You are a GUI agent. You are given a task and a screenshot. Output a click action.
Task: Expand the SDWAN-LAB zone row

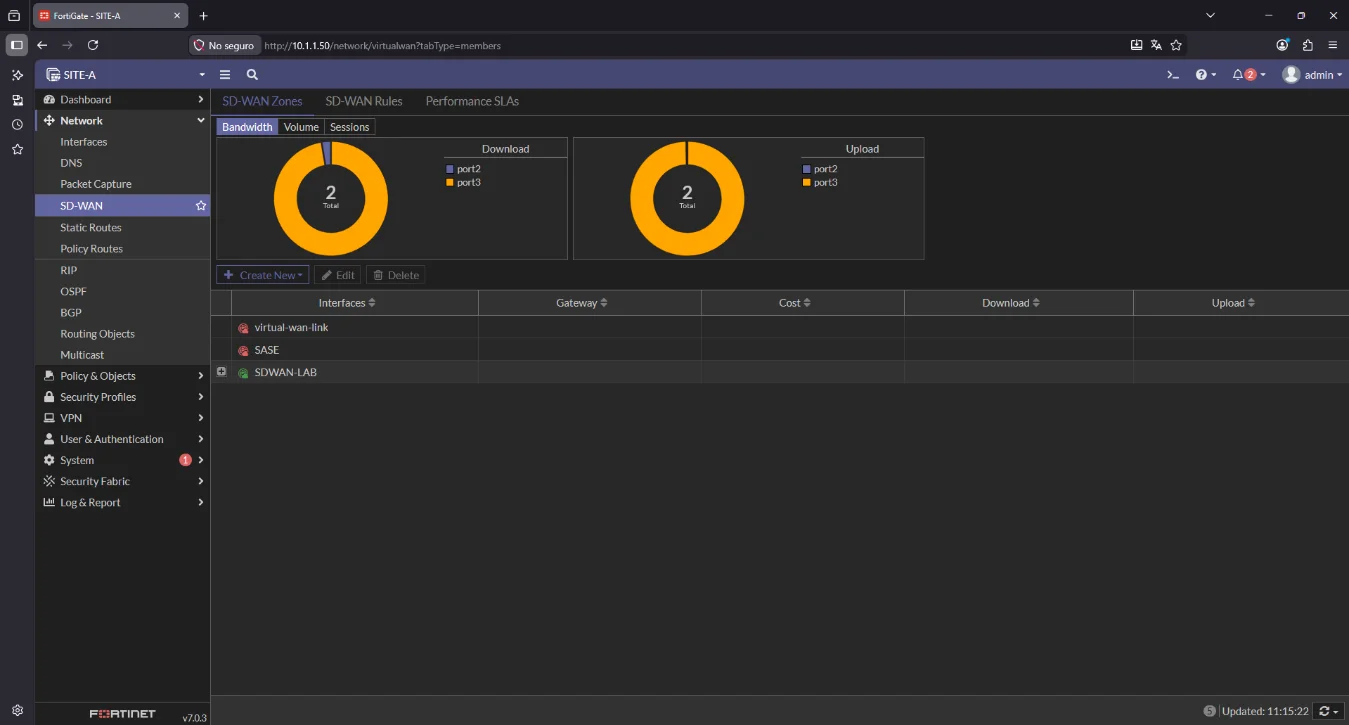point(222,372)
